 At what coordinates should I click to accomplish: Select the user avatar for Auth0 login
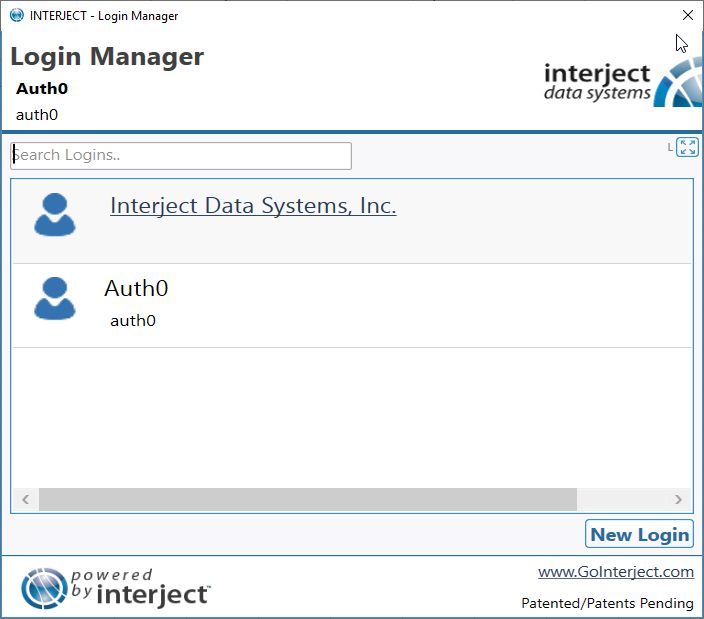click(x=55, y=299)
